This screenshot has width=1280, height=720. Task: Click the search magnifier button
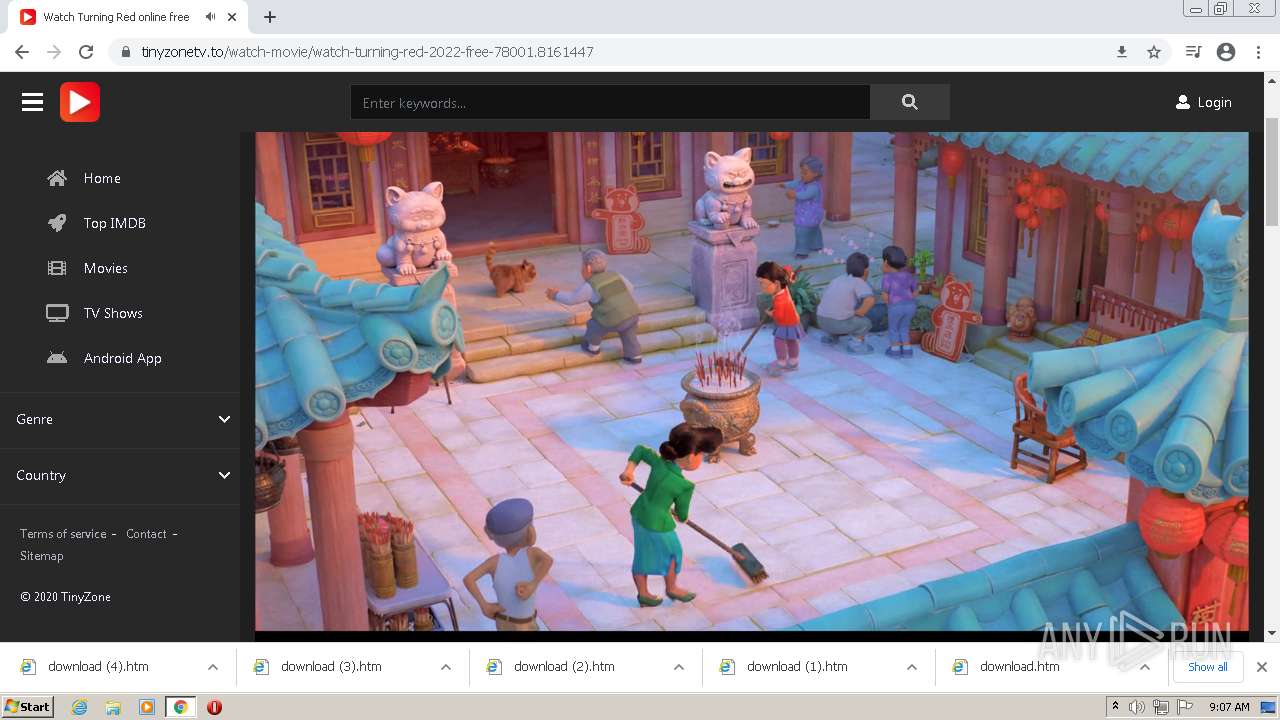[x=909, y=102]
